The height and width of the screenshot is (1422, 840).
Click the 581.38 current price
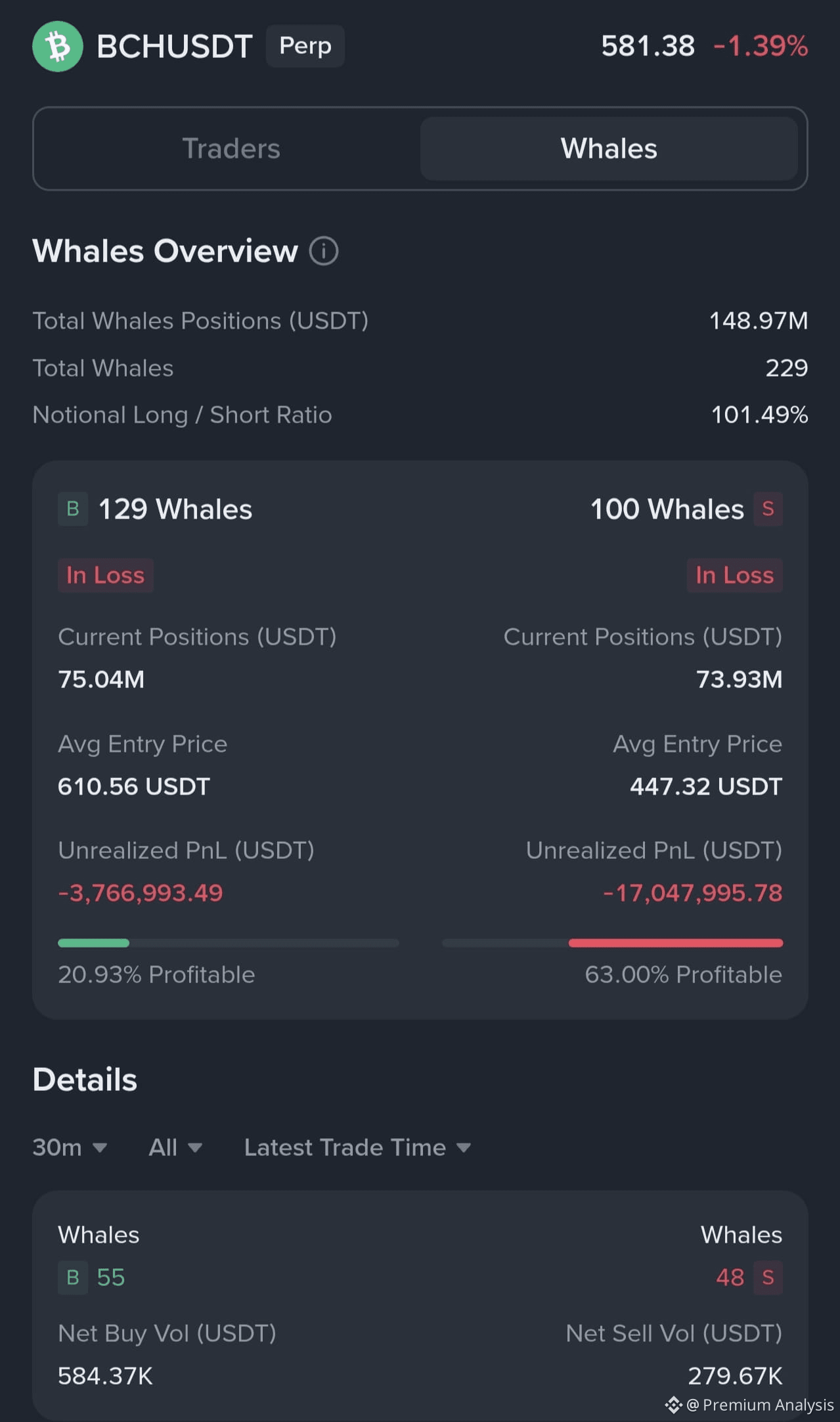click(648, 47)
